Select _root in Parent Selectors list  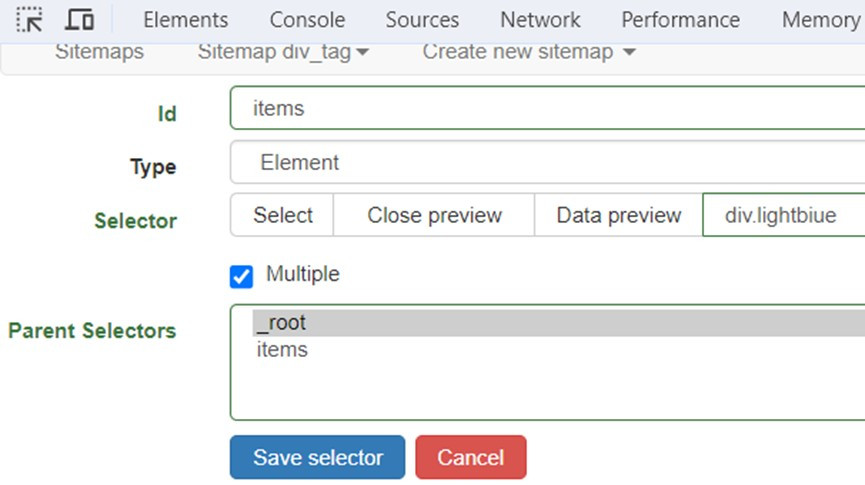coord(280,323)
